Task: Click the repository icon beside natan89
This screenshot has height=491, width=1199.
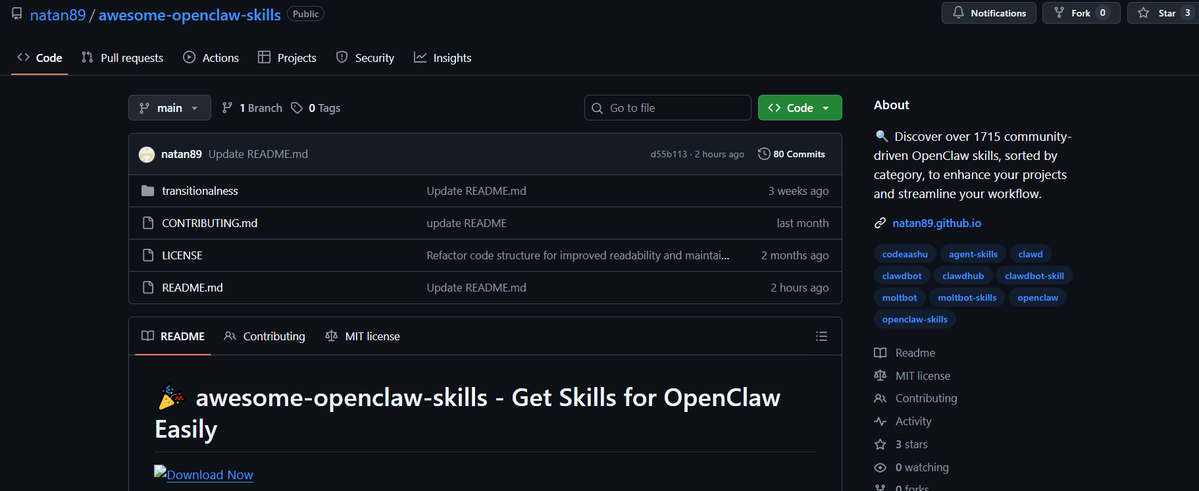Action: click(18, 14)
